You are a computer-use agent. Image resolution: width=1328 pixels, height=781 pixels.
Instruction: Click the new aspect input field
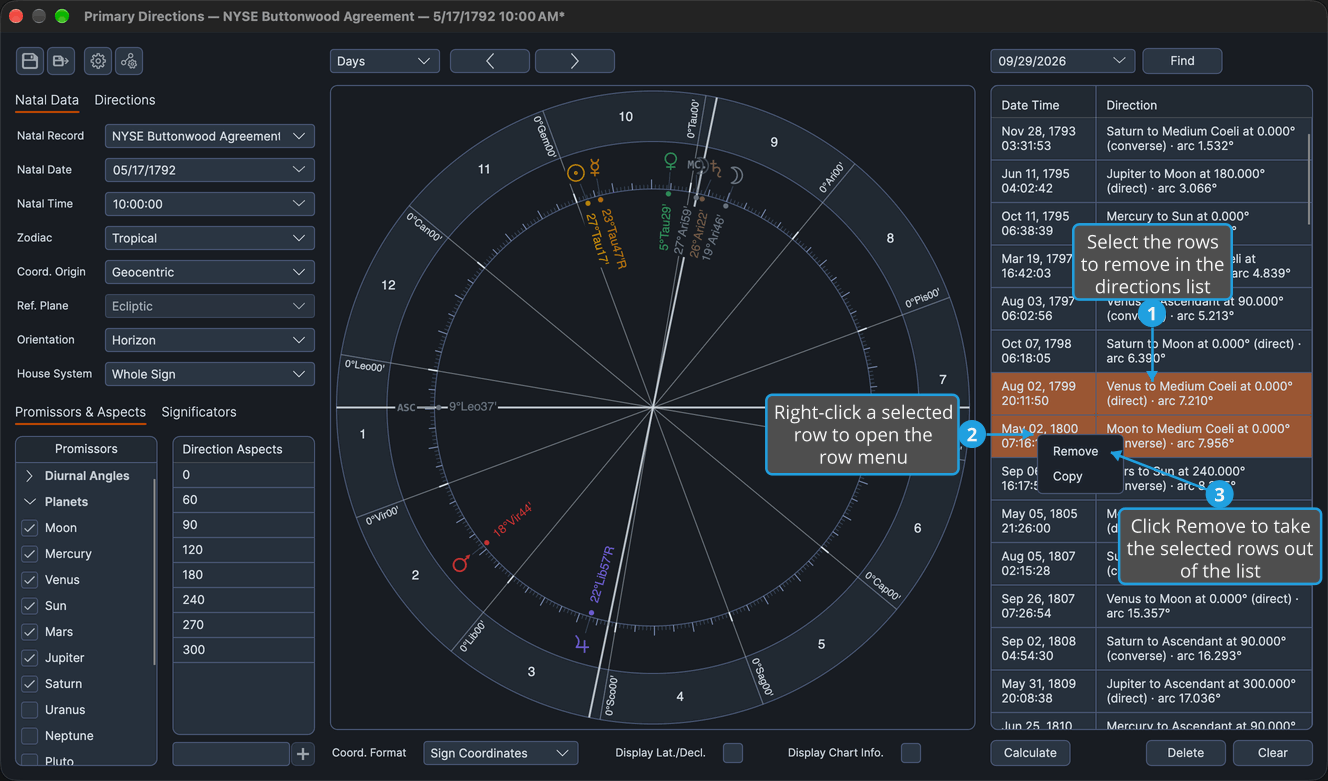(231, 754)
